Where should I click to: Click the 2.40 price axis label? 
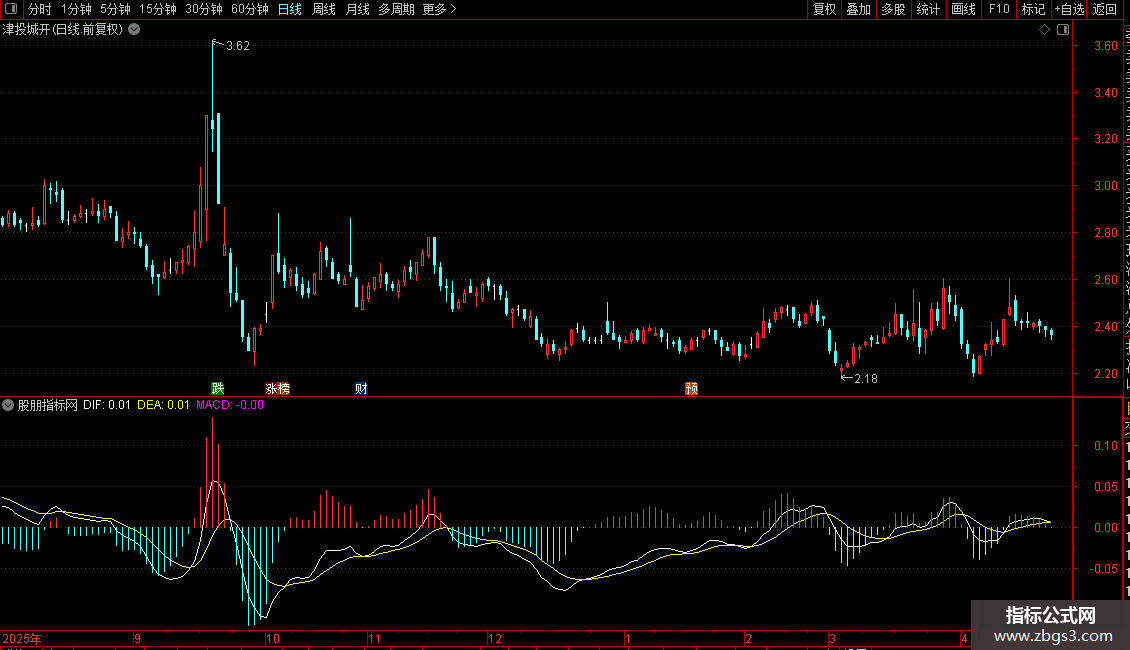pos(1105,326)
